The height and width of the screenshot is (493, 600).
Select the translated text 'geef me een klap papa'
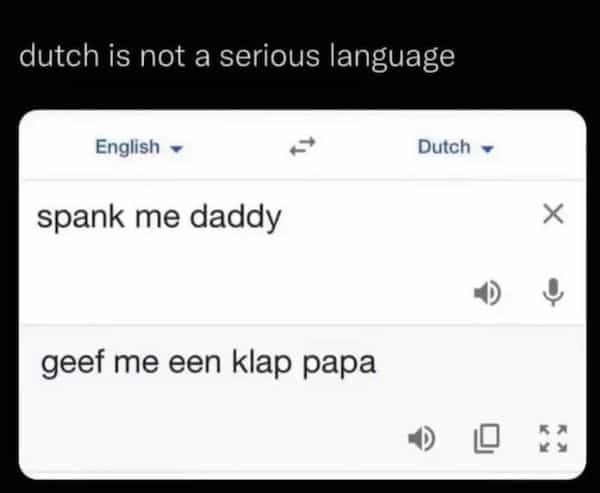(209, 361)
